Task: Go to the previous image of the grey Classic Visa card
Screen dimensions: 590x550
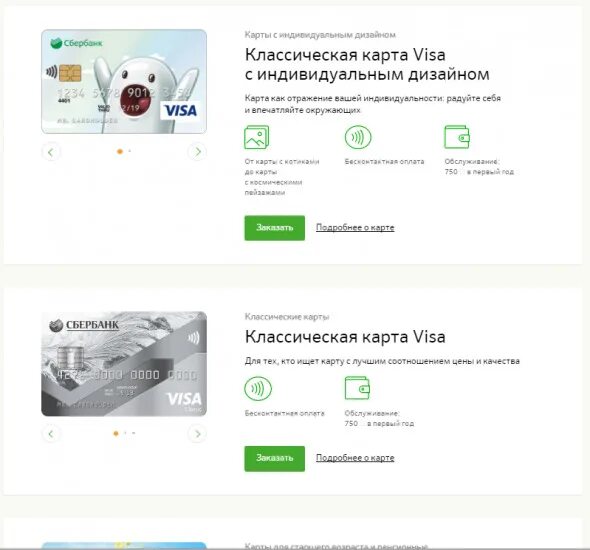Action: [51, 434]
